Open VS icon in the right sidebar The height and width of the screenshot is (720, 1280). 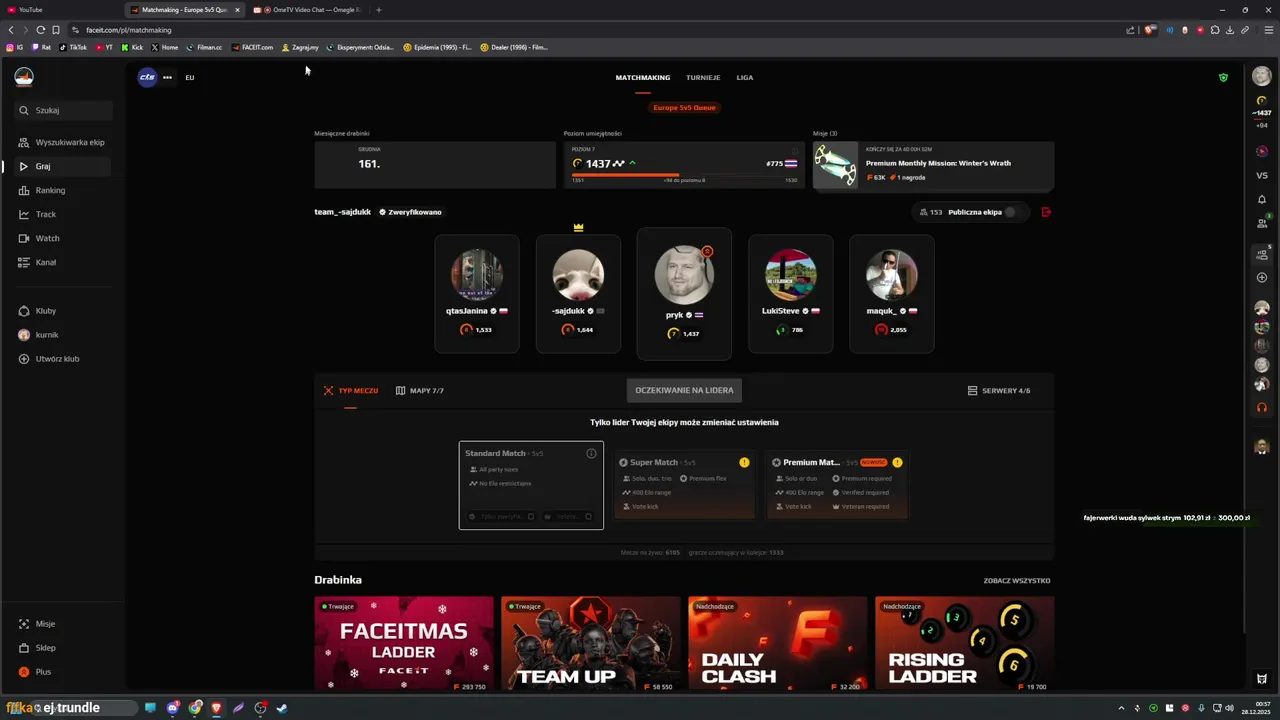point(1262,175)
